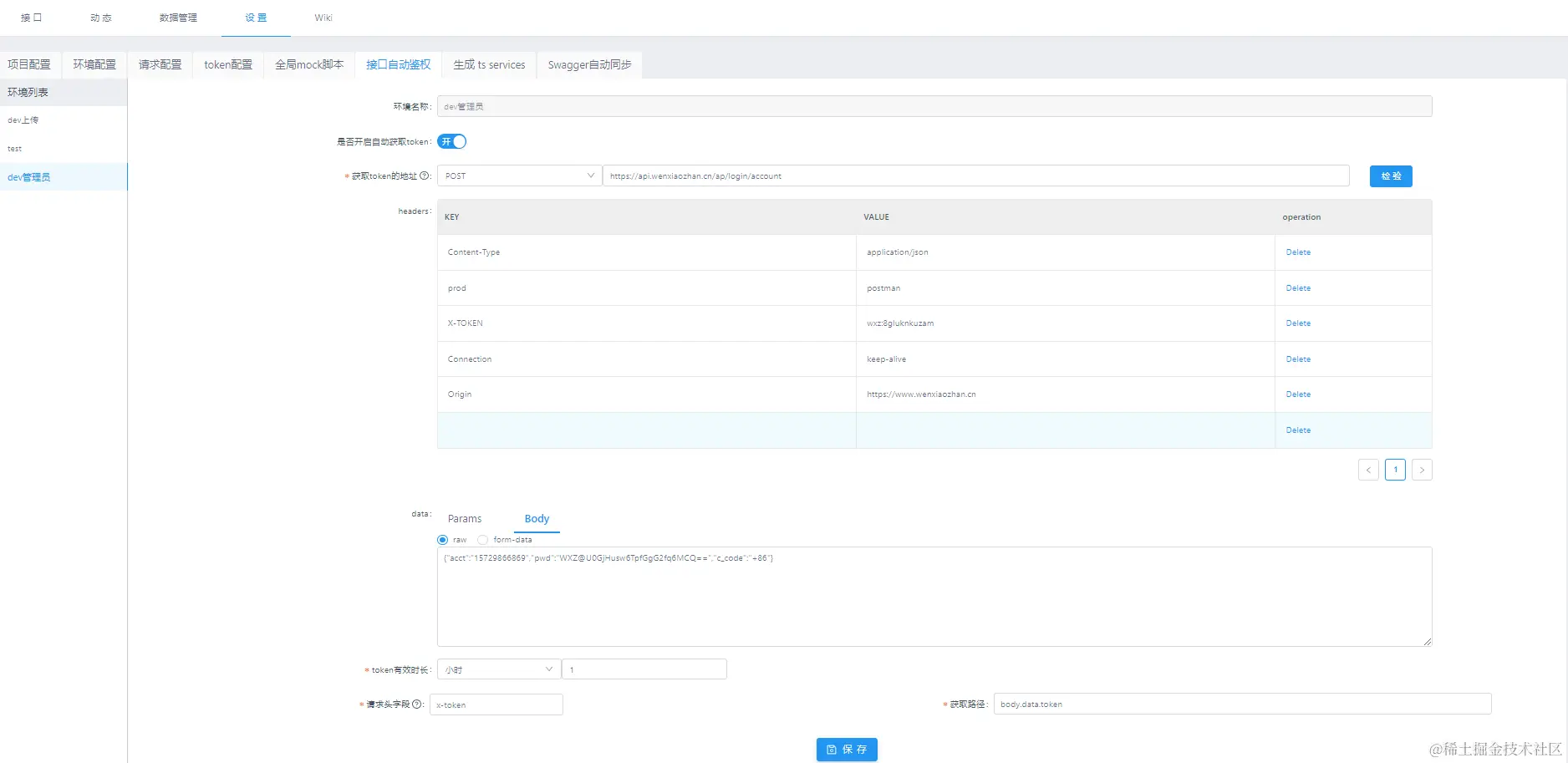Screen dimensions: 1568x763
Task: Open the token配置 tab
Action: [x=228, y=64]
